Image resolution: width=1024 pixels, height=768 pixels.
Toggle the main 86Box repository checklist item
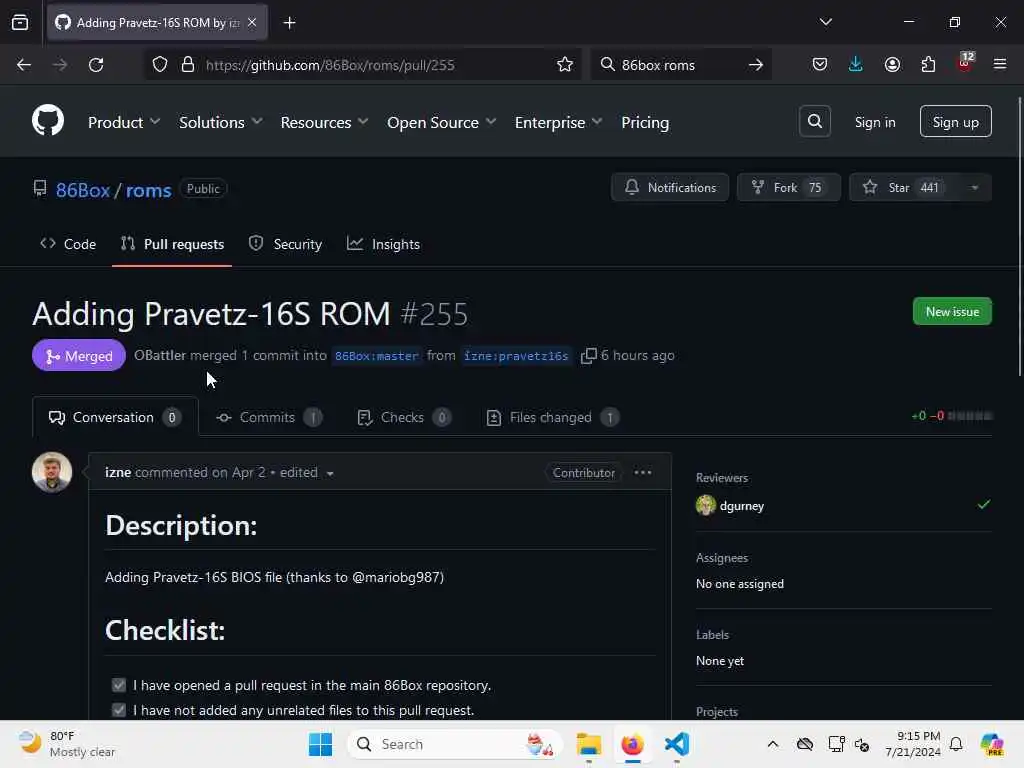click(x=118, y=685)
